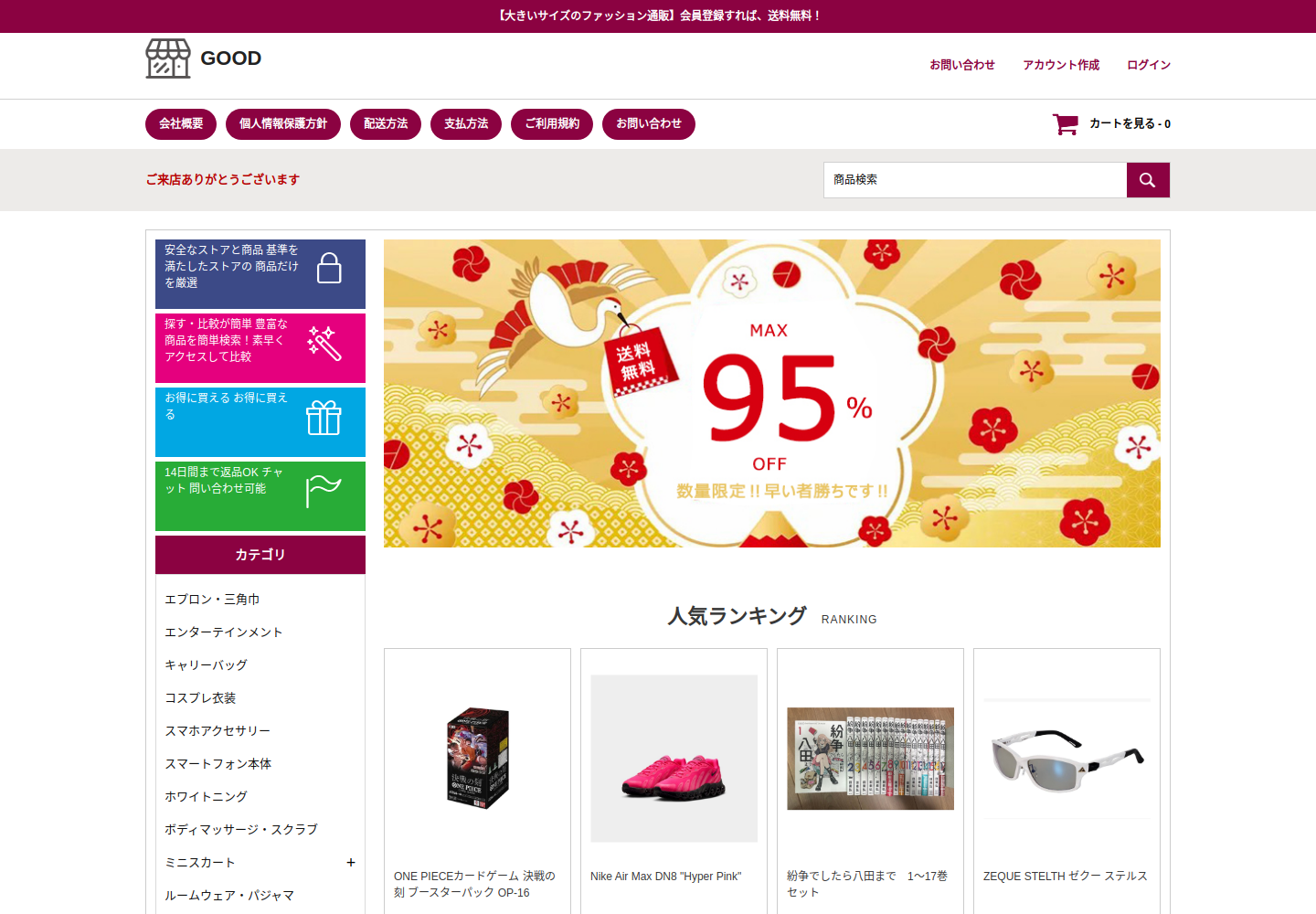Open 個人情報保護方針 menu pill
Image resolution: width=1316 pixels, height=914 pixels.
(x=283, y=124)
